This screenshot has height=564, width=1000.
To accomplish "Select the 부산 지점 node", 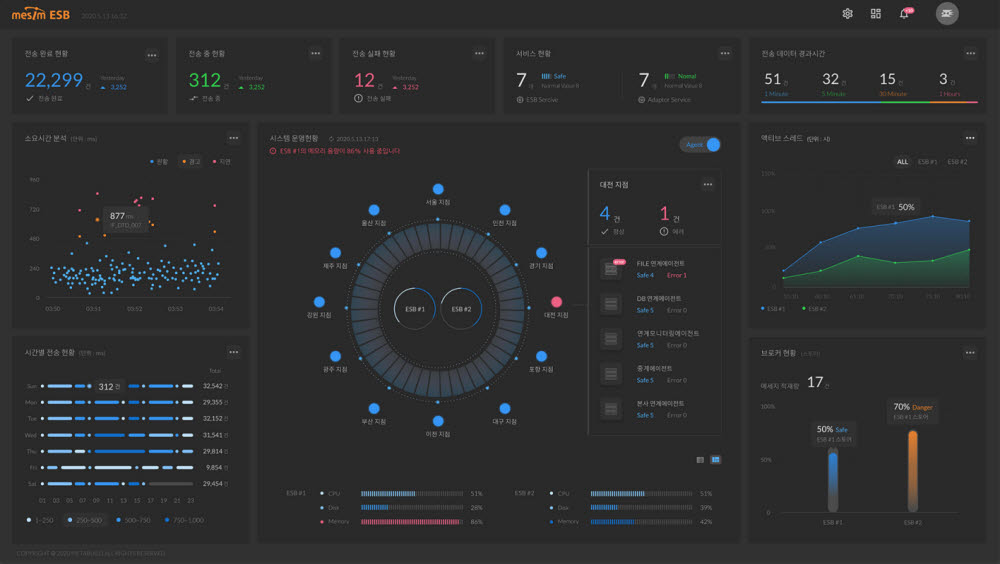I will (374, 408).
